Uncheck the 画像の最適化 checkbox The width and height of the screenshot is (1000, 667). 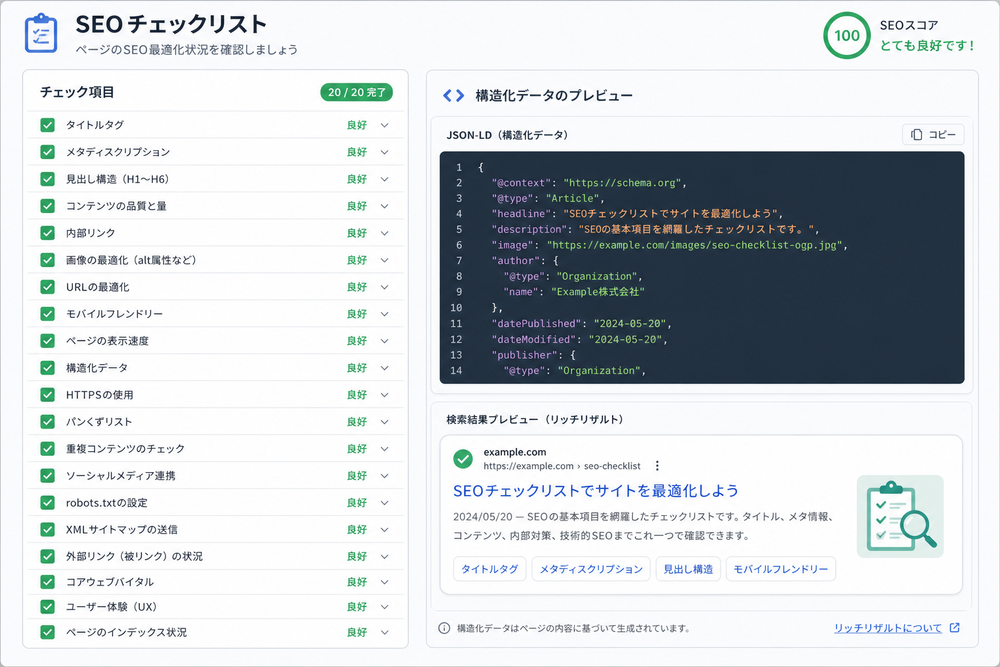pyautogui.click(x=47, y=260)
